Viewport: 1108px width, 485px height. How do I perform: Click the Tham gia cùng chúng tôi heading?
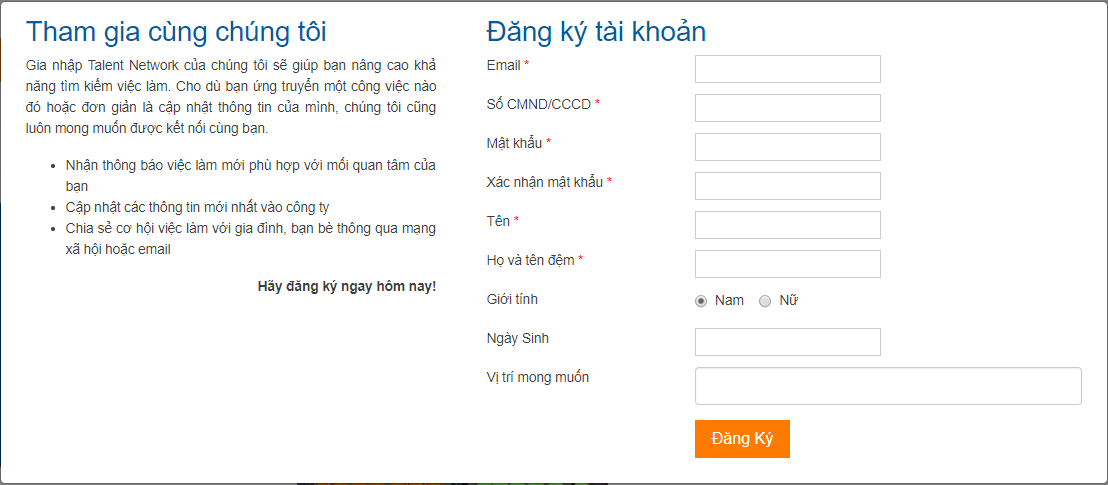pos(176,33)
